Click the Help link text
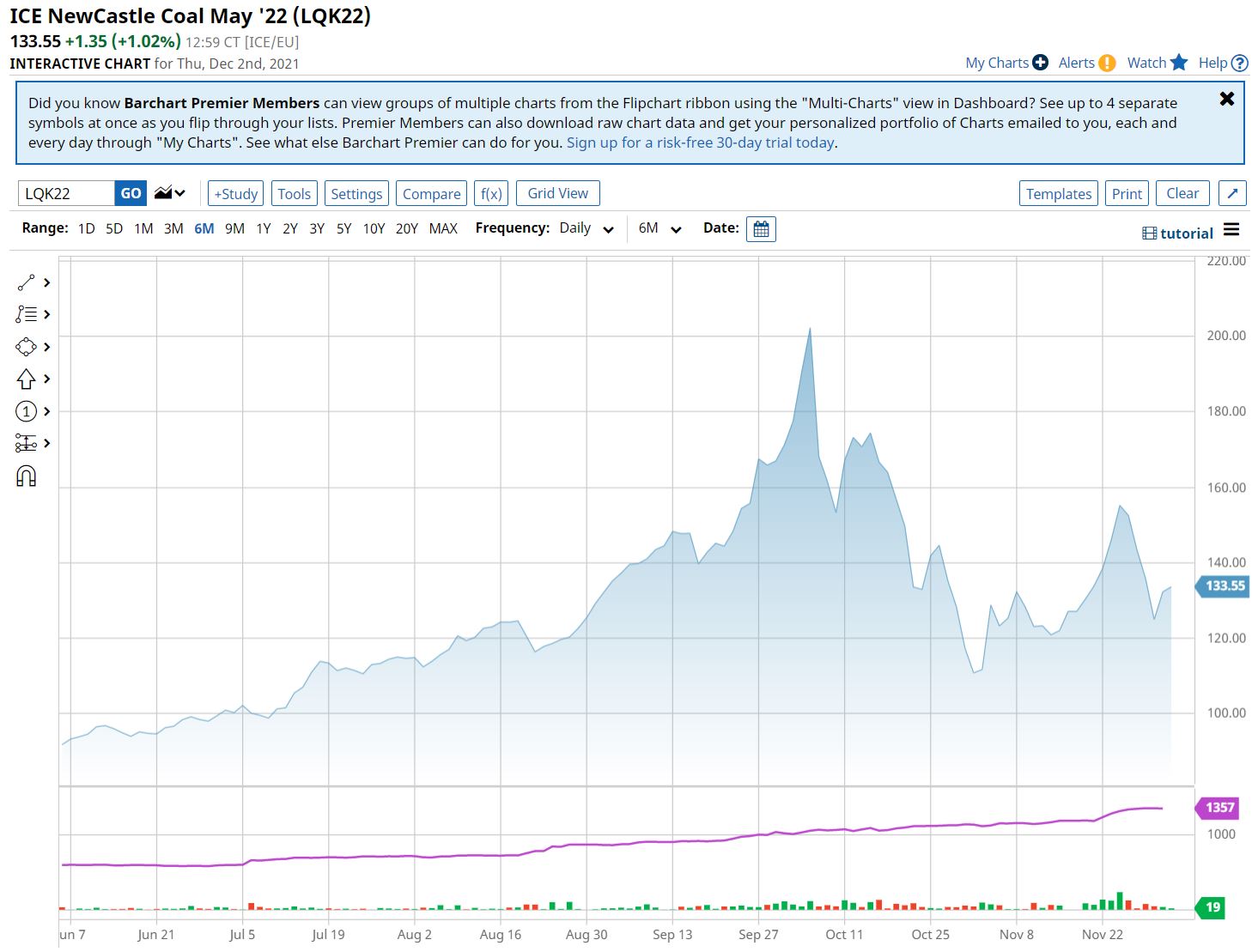Screen dimensions: 1258x952 point(1212,63)
